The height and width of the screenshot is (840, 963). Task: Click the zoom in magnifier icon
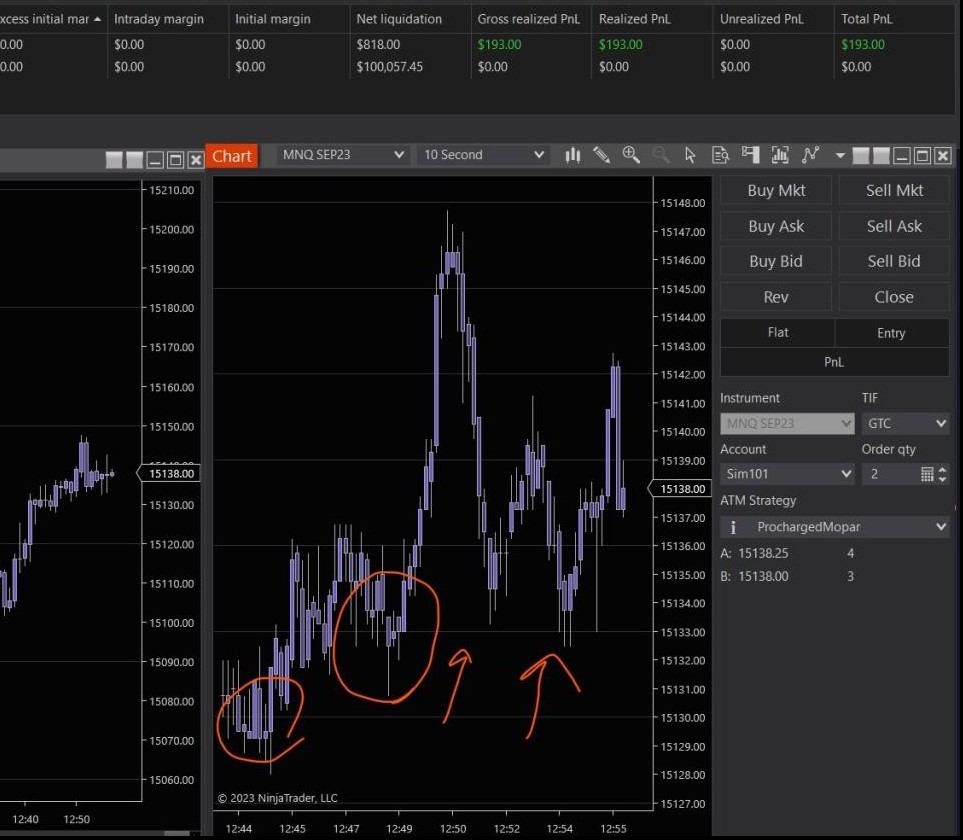point(631,155)
